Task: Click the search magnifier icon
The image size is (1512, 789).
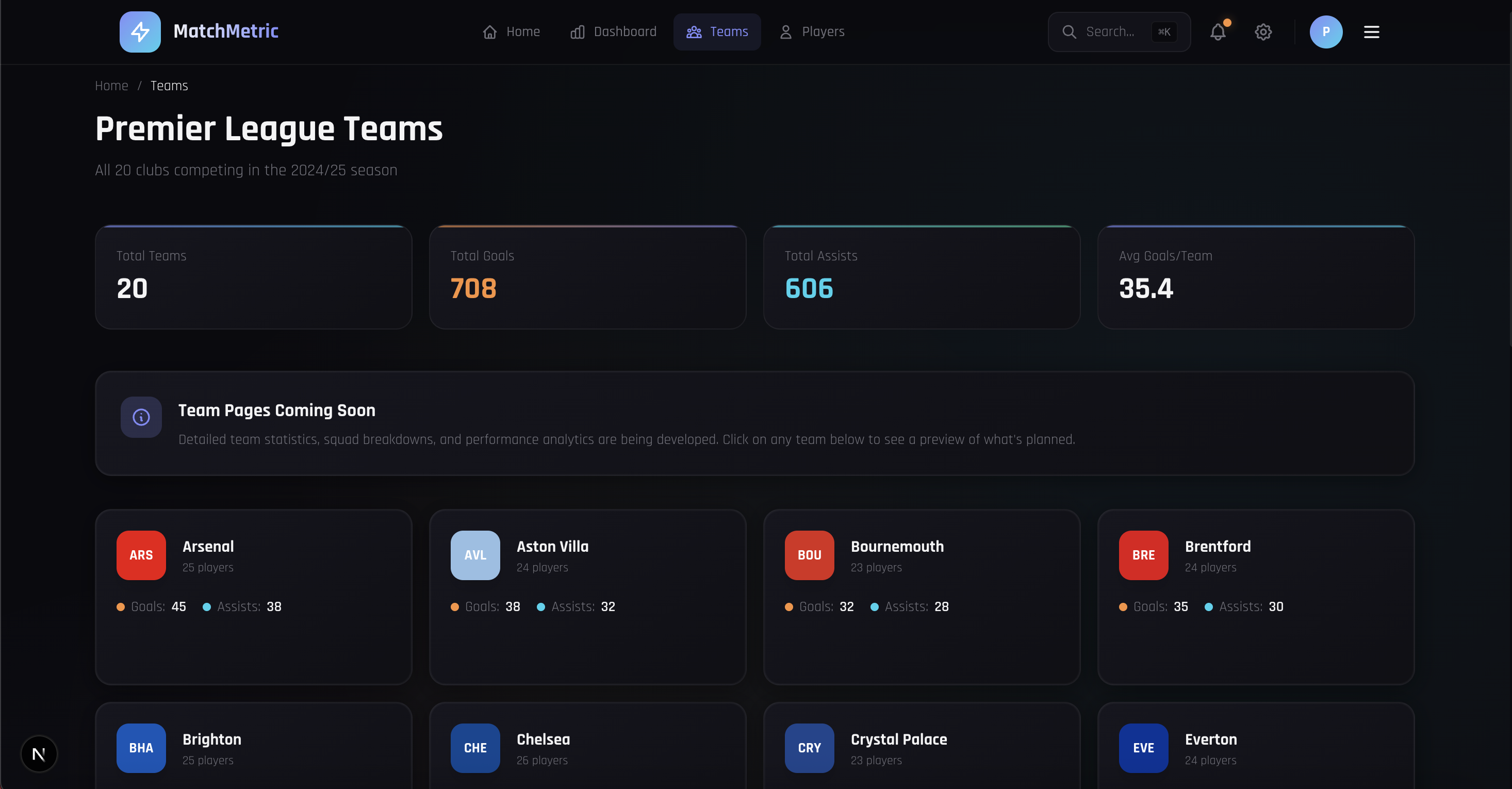Action: 1070,31
